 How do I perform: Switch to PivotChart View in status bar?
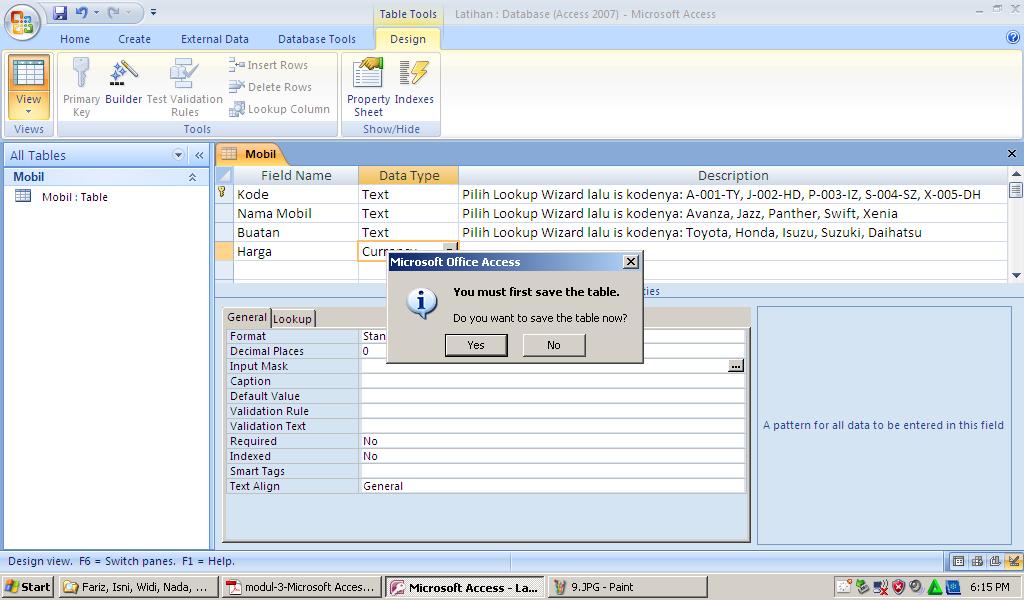tap(995, 561)
